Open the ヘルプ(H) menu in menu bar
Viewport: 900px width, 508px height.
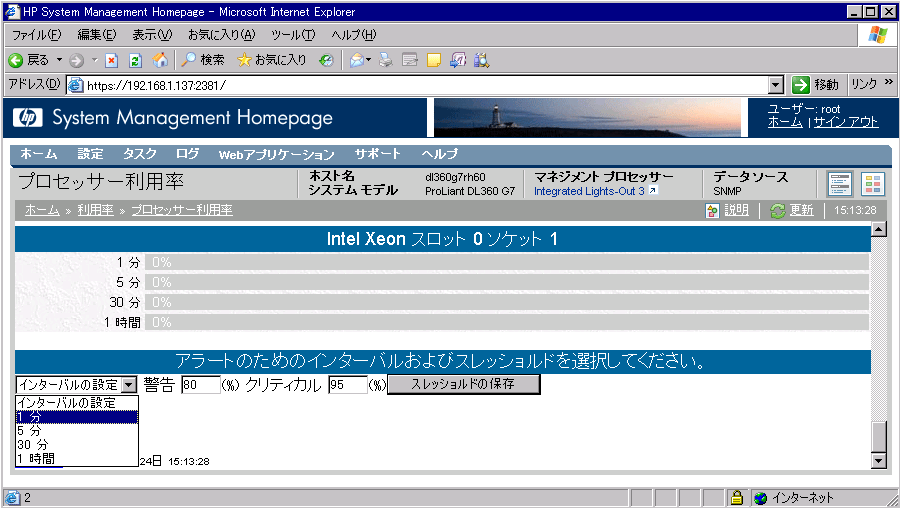354,35
